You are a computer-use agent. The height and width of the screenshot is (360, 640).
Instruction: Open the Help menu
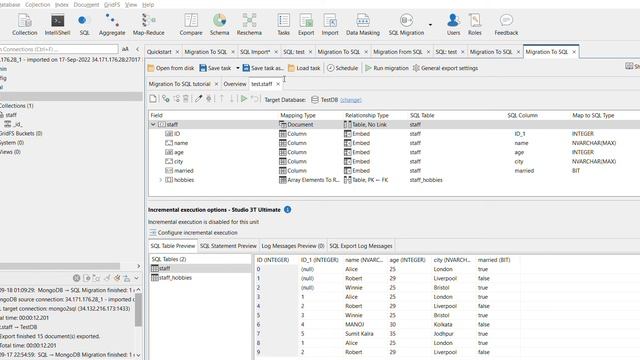coord(148,4)
